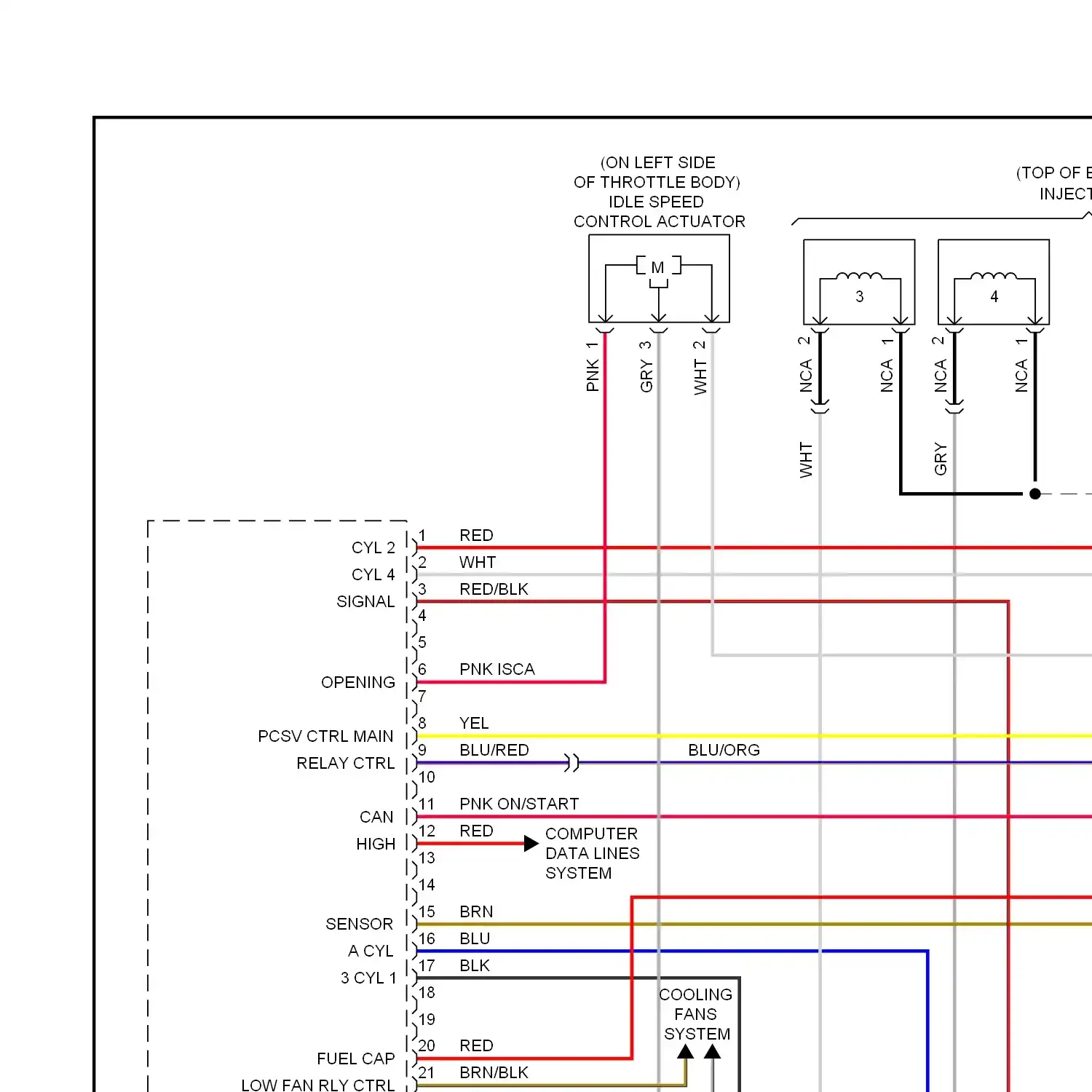1092x1092 pixels.
Task: Click the left Cooling Fans System arrowhead
Action: (x=686, y=1052)
